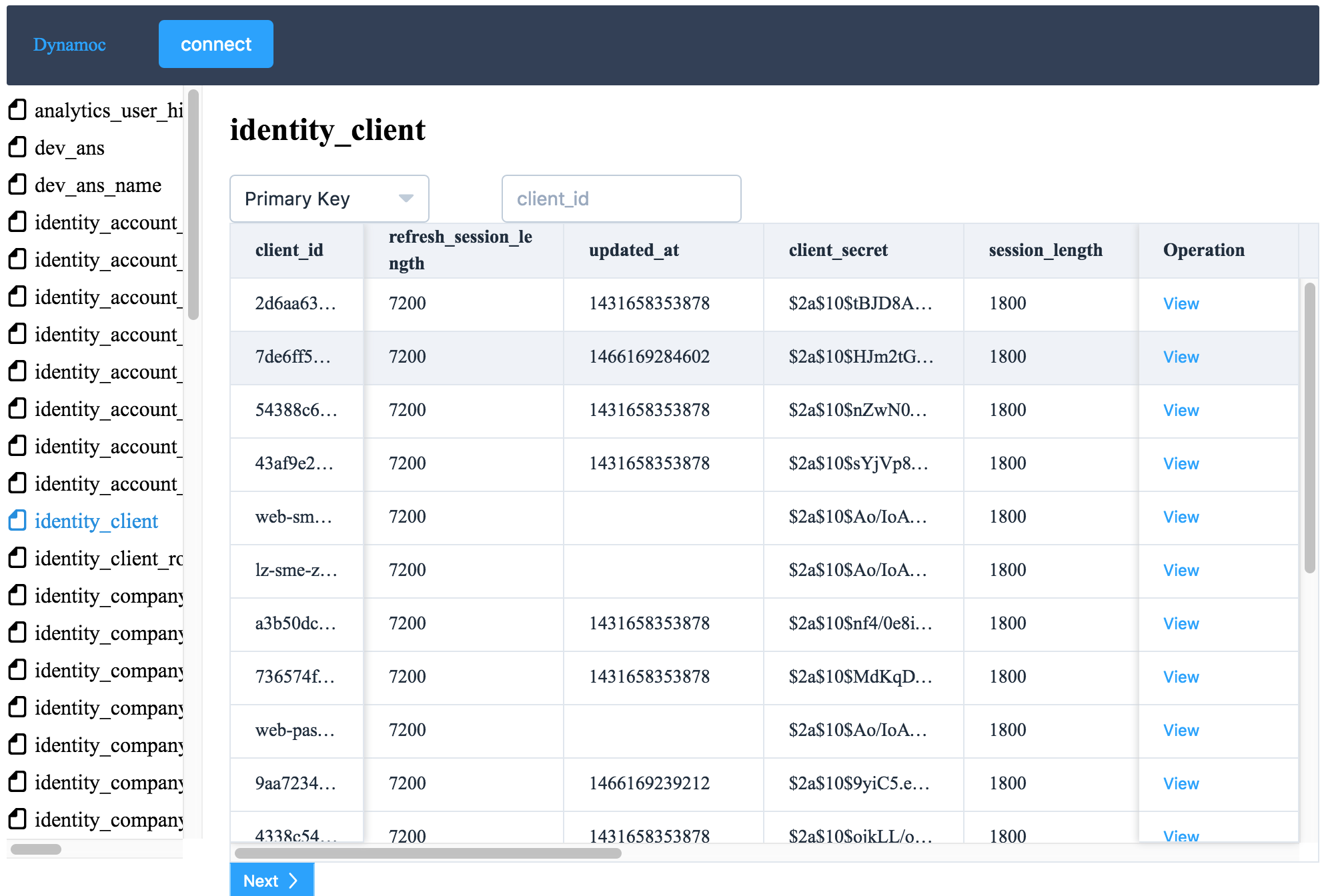Image resolution: width=1326 pixels, height=896 pixels.
Task: Click the identity_client_rc table icon
Action: 18,556
